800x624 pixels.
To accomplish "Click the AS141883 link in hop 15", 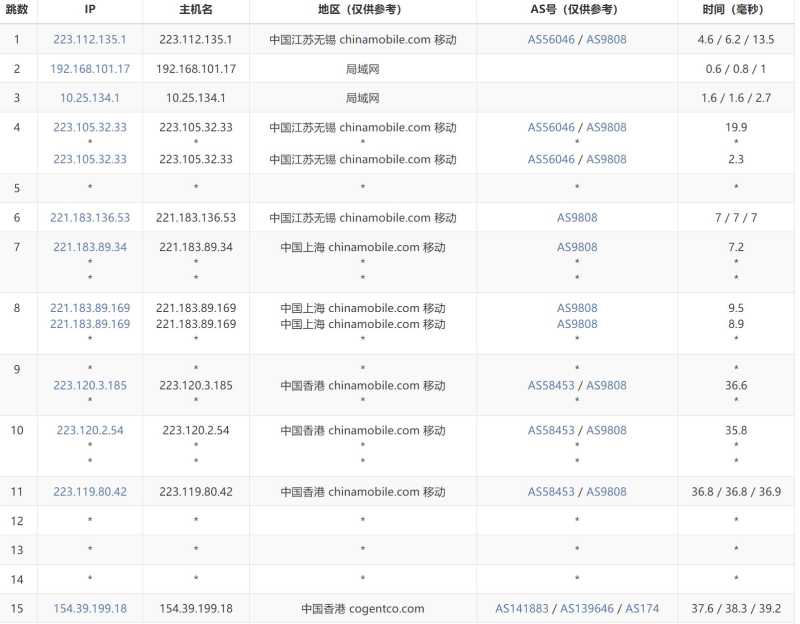I will pyautogui.click(x=524, y=609).
